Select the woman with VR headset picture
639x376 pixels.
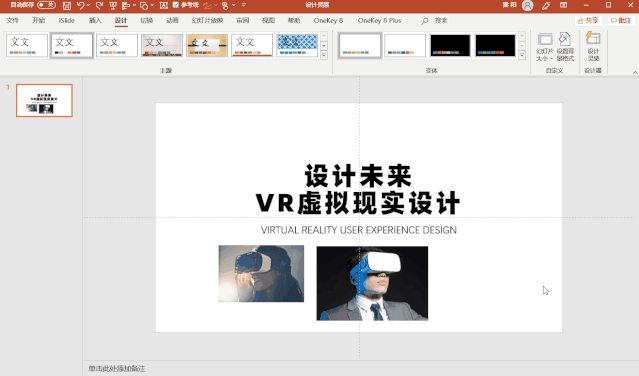point(261,274)
